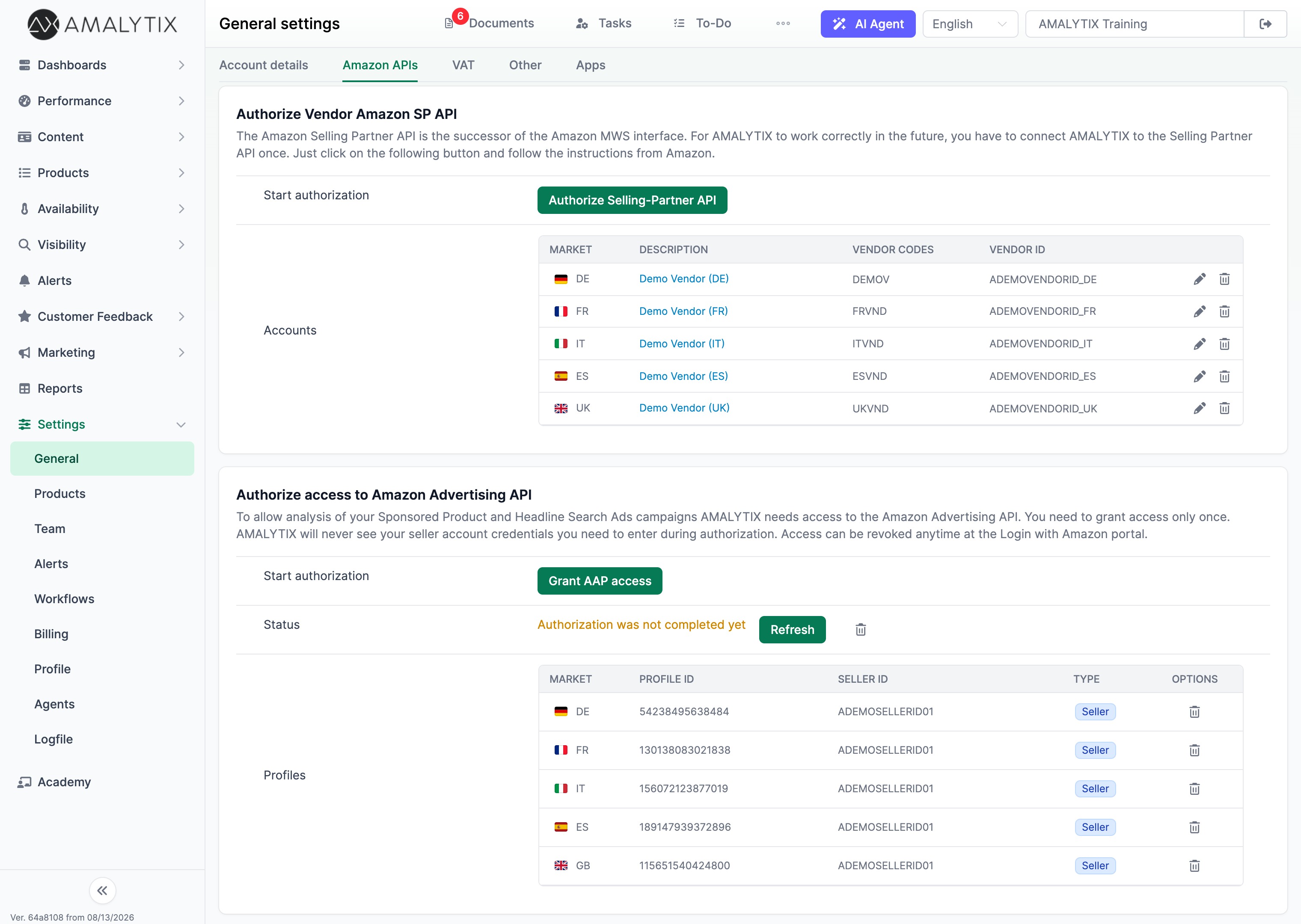1301x924 pixels.
Task: Delete the ES advertising profile
Action: 1194,827
